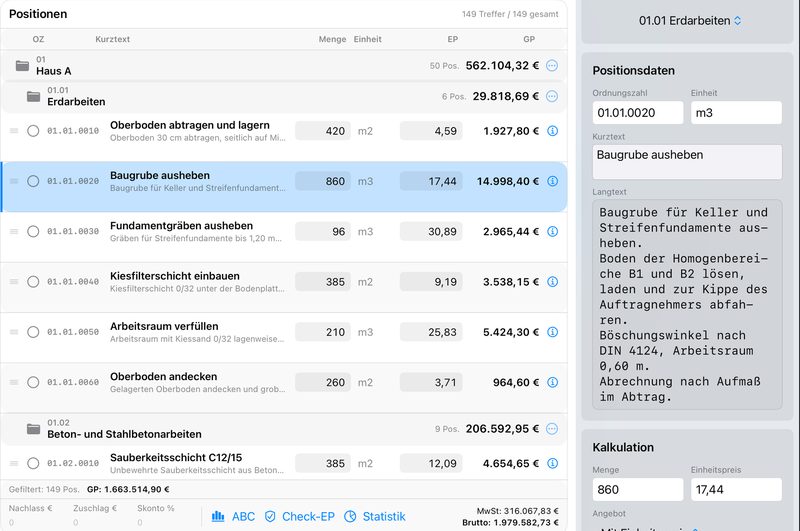
Task: Click the total 14.998,40 € for Baugrube
Action: pyautogui.click(x=508, y=181)
